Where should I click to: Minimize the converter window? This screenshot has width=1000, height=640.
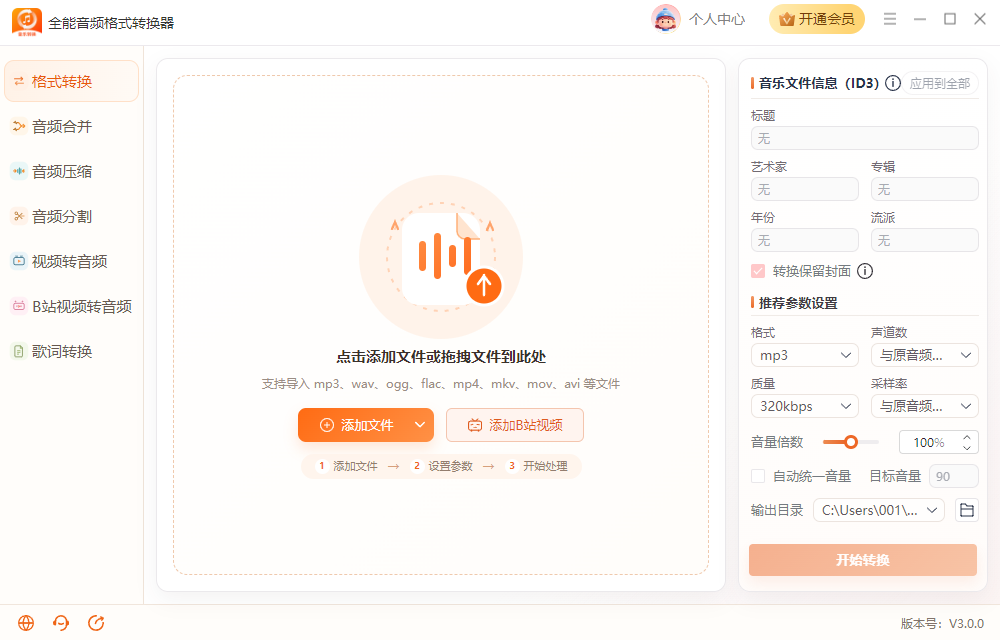pos(920,19)
